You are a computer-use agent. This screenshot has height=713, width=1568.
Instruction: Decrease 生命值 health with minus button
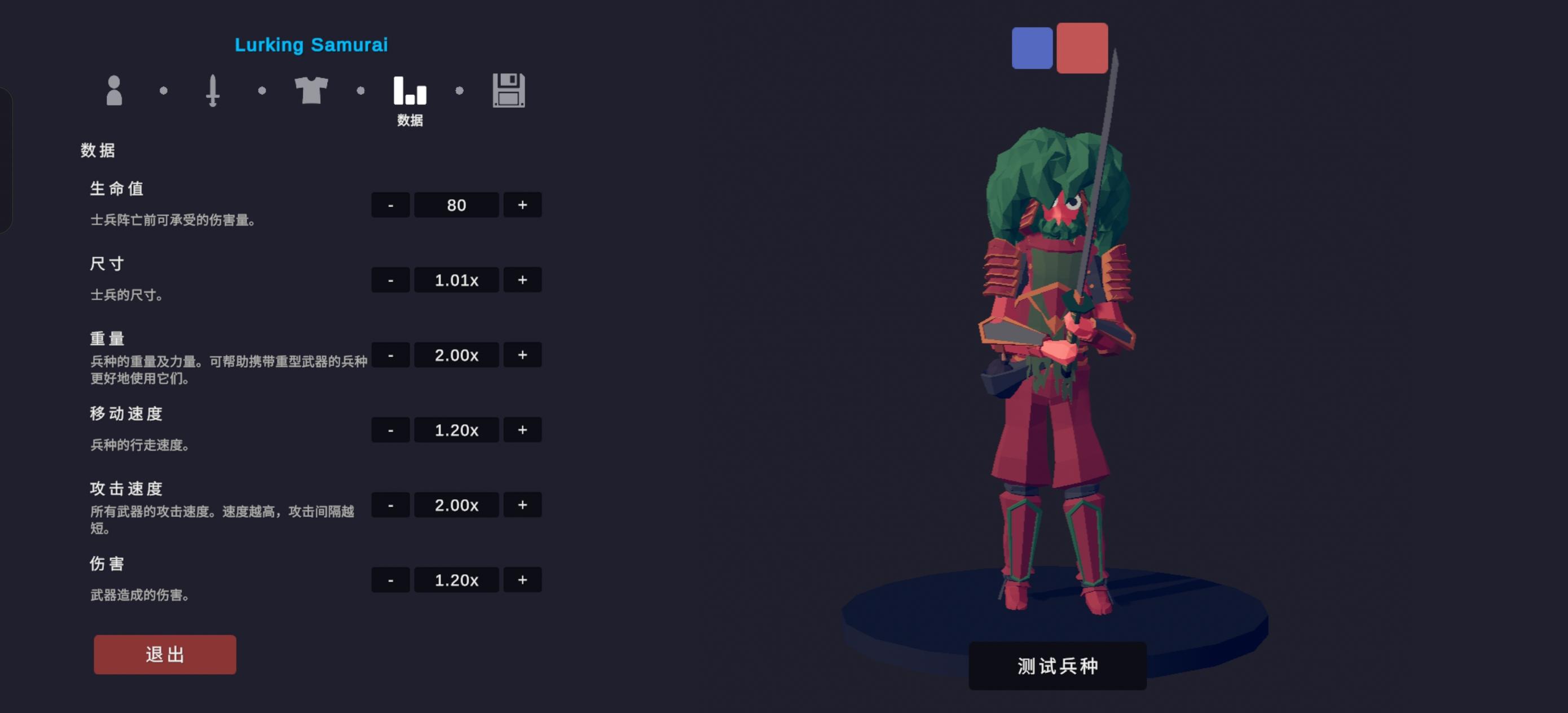tap(390, 205)
